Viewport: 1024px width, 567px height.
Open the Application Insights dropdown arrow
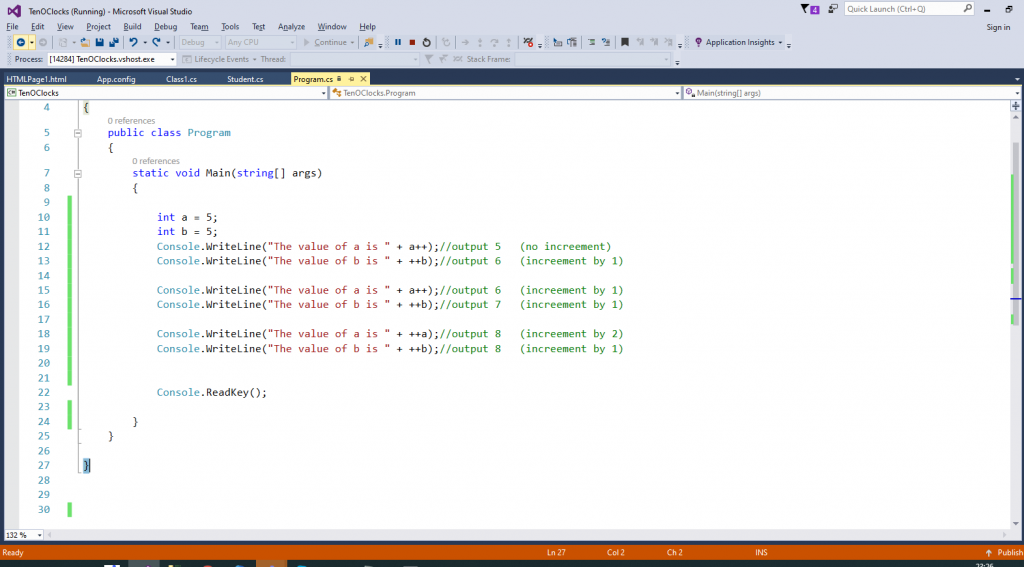780,42
